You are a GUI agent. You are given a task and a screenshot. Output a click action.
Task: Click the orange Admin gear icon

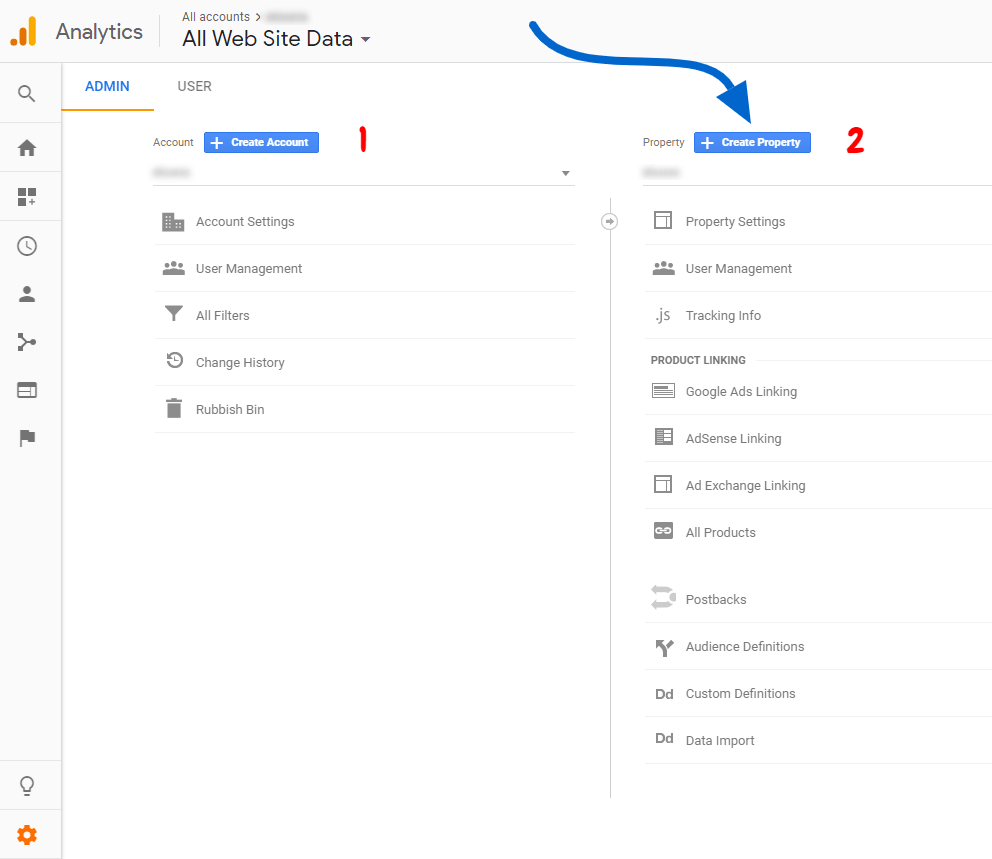[x=27, y=835]
